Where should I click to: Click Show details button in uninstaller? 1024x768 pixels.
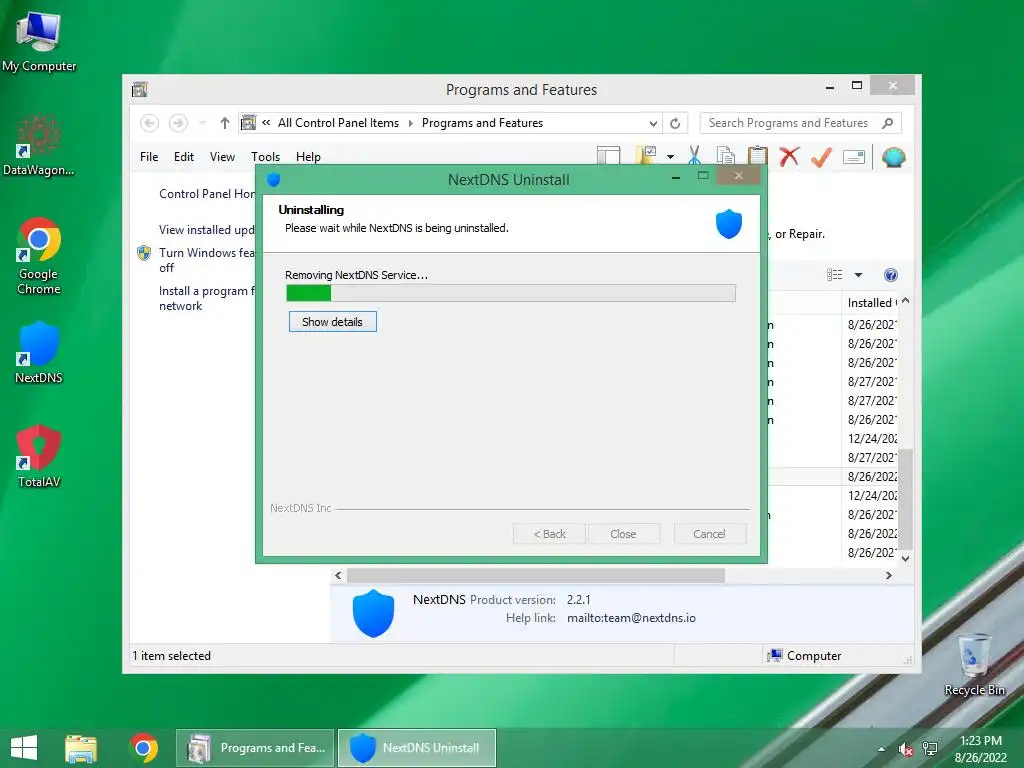(332, 322)
